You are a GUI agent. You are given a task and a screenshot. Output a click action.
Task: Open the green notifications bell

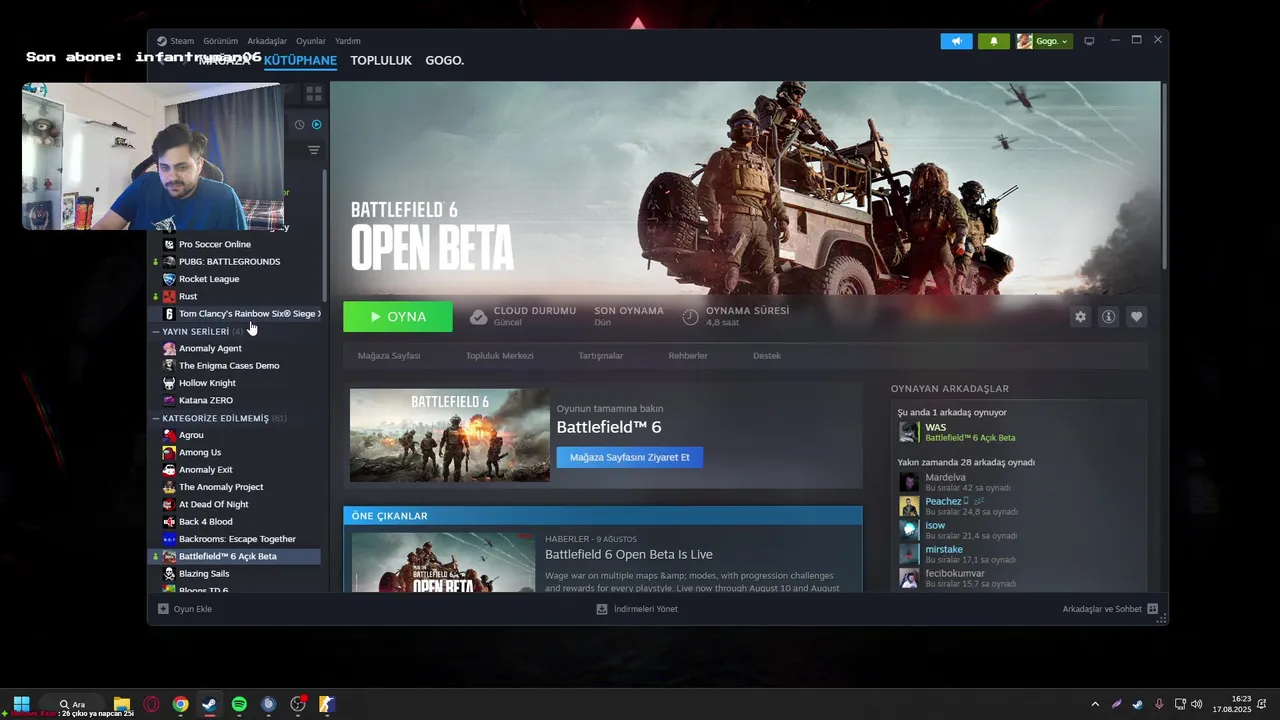coord(994,41)
